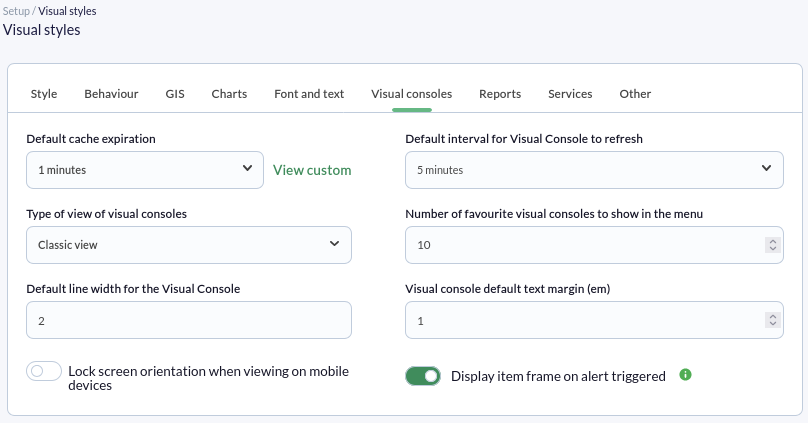808x423 pixels.
Task: Go to the Reports tab
Action: [500, 94]
